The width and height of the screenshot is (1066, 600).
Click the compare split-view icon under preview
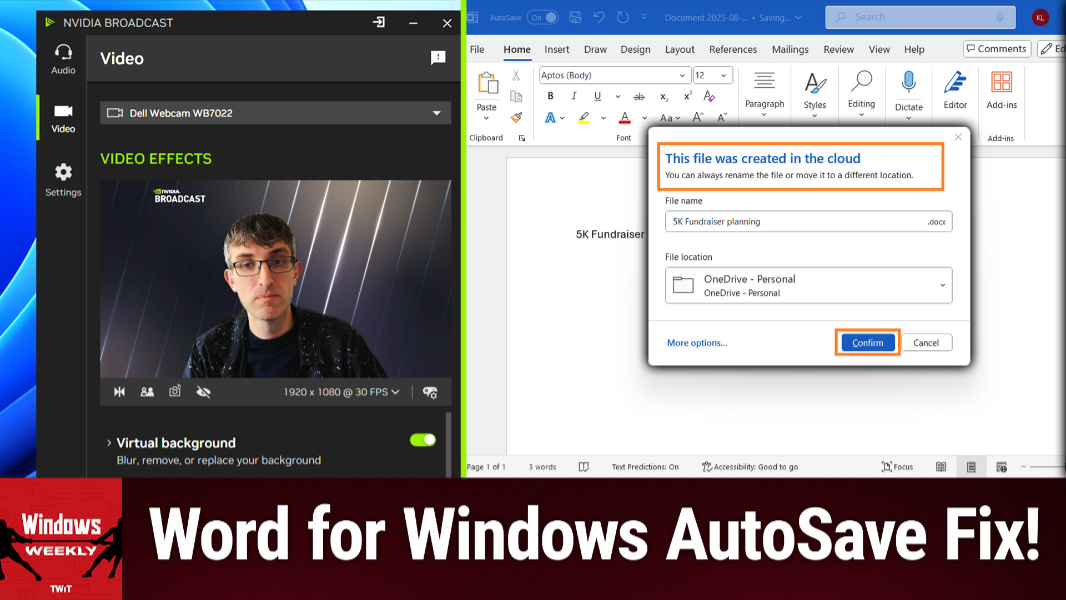click(120, 391)
